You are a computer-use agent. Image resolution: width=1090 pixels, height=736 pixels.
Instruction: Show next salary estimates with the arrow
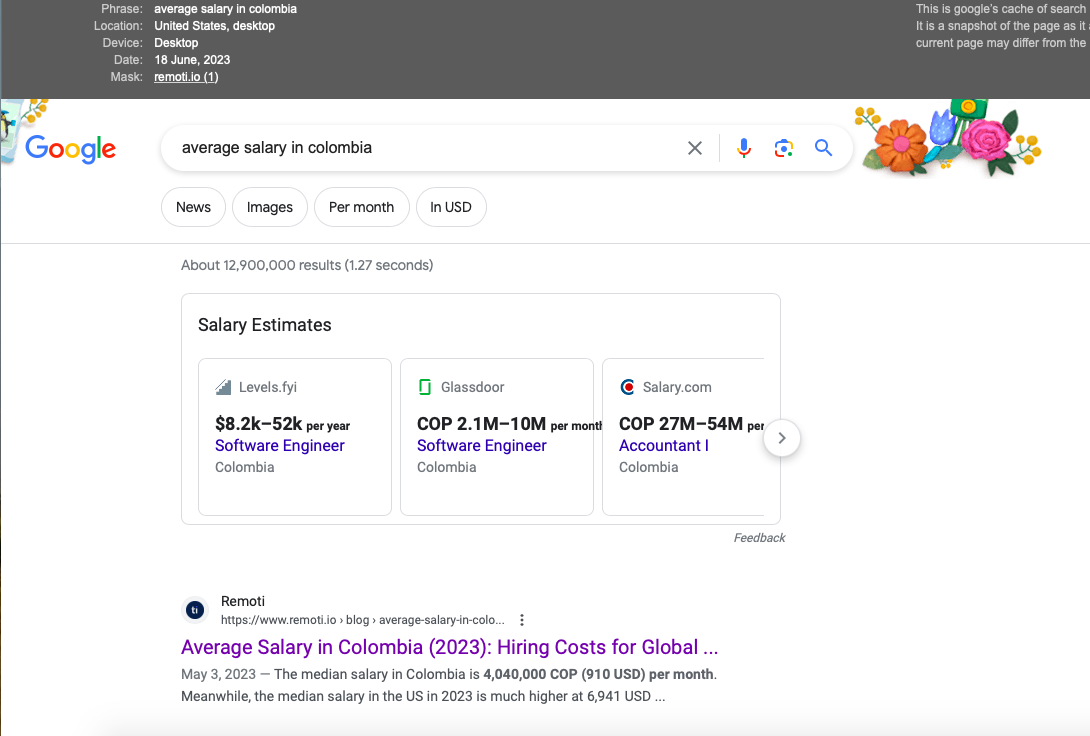(781, 438)
